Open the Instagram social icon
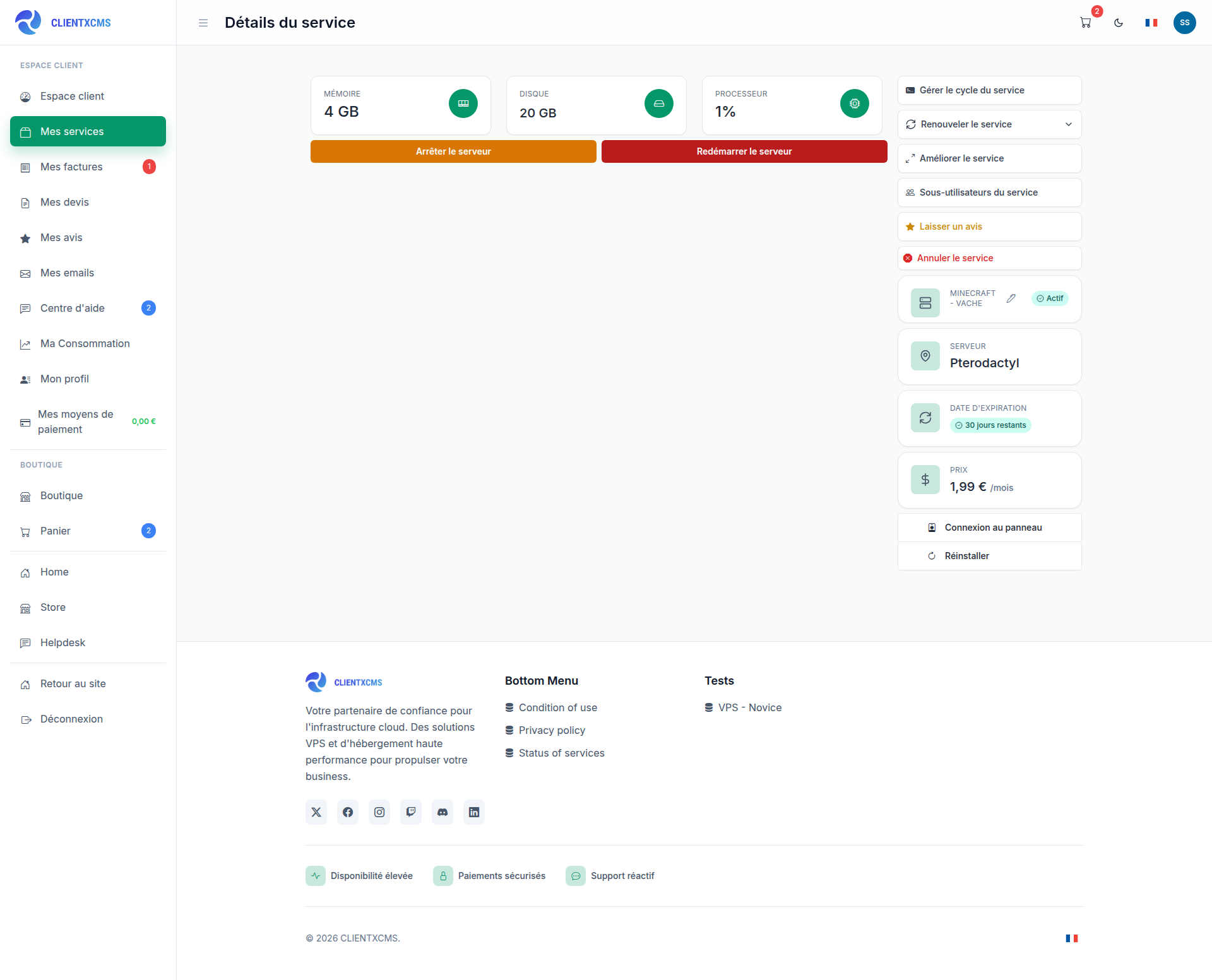1212x980 pixels. click(x=379, y=812)
